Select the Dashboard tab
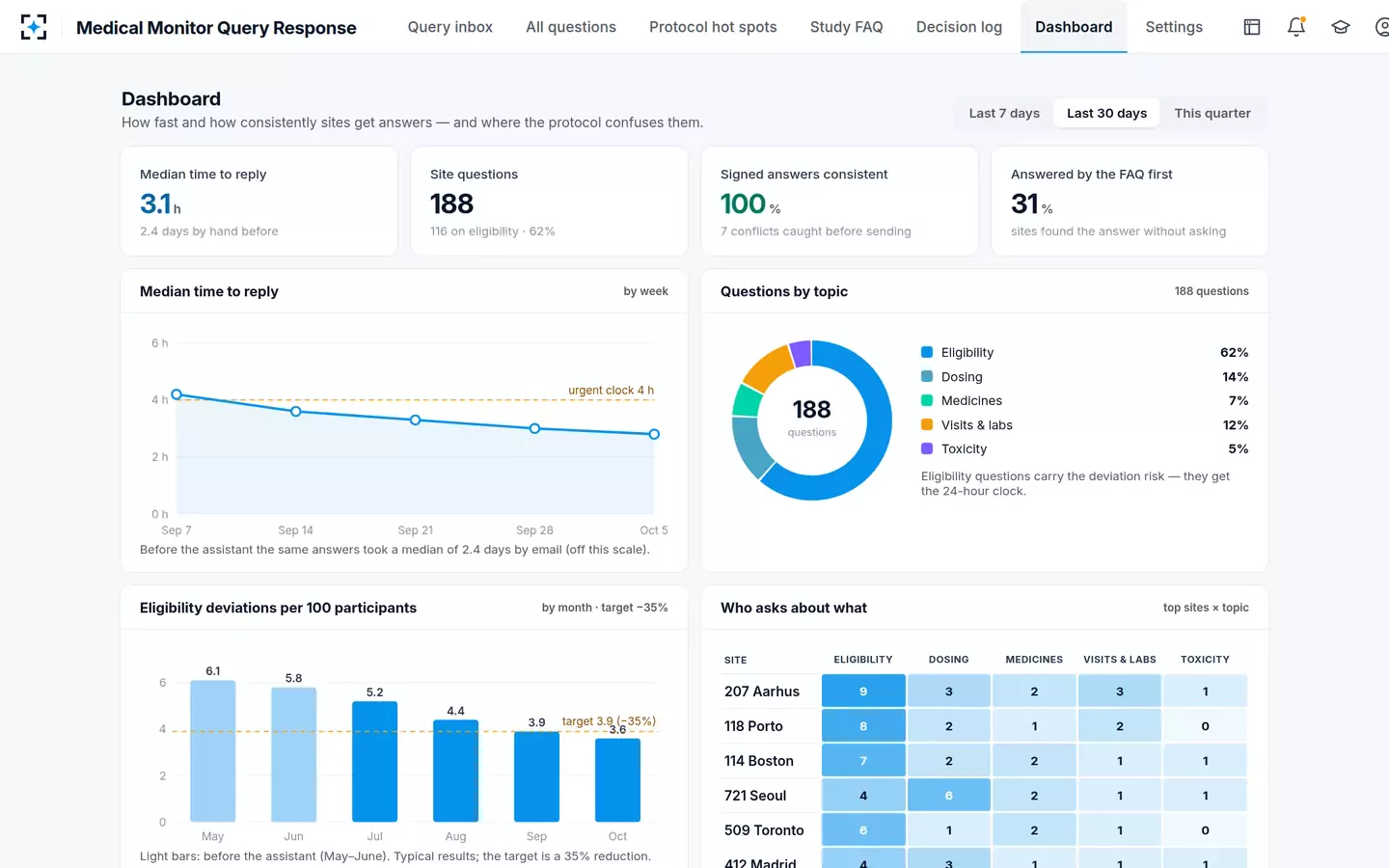 pos(1074,27)
